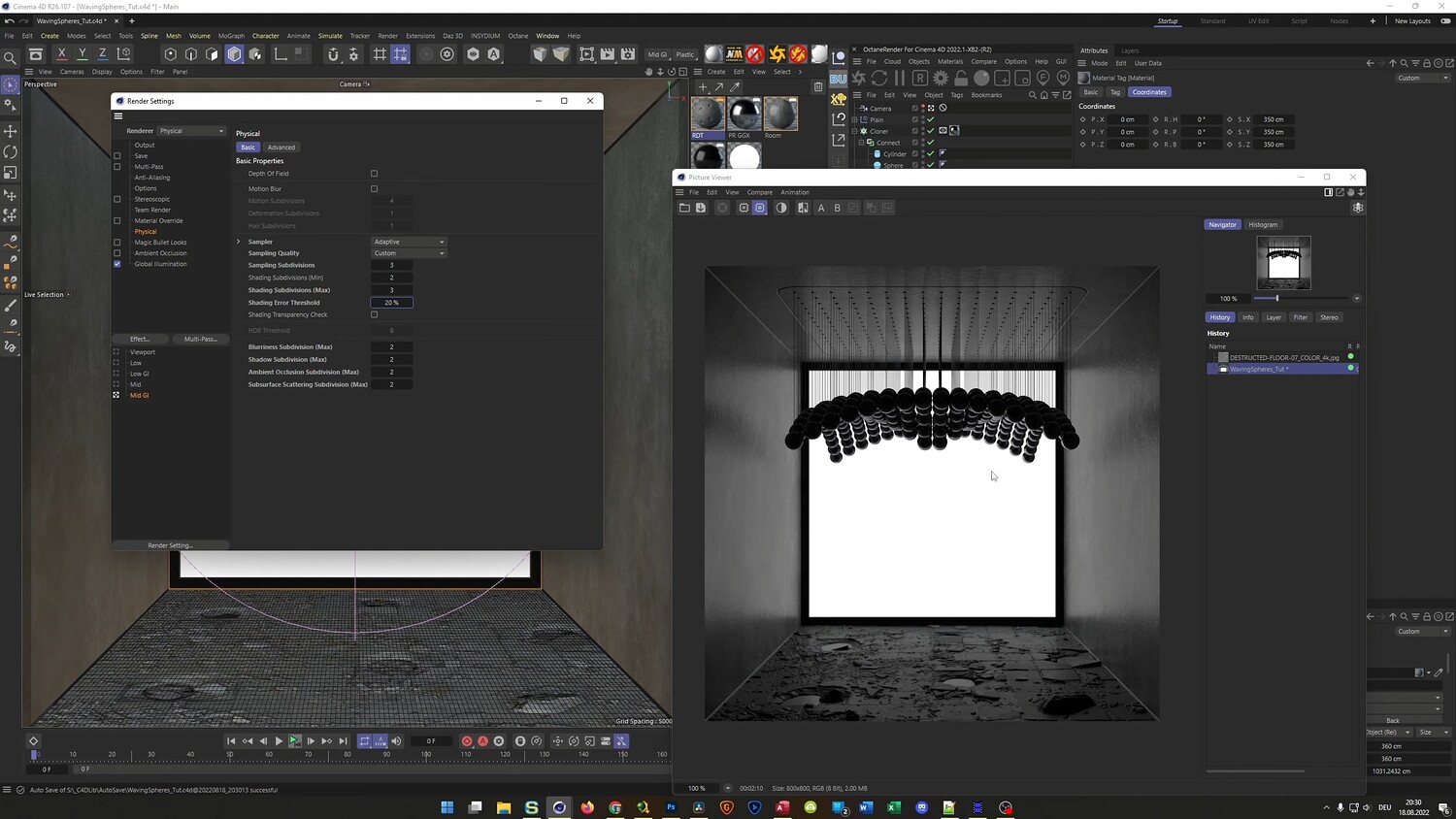The image size is (1456, 819).
Task: Open the MoGraph menu
Action: coord(231,36)
